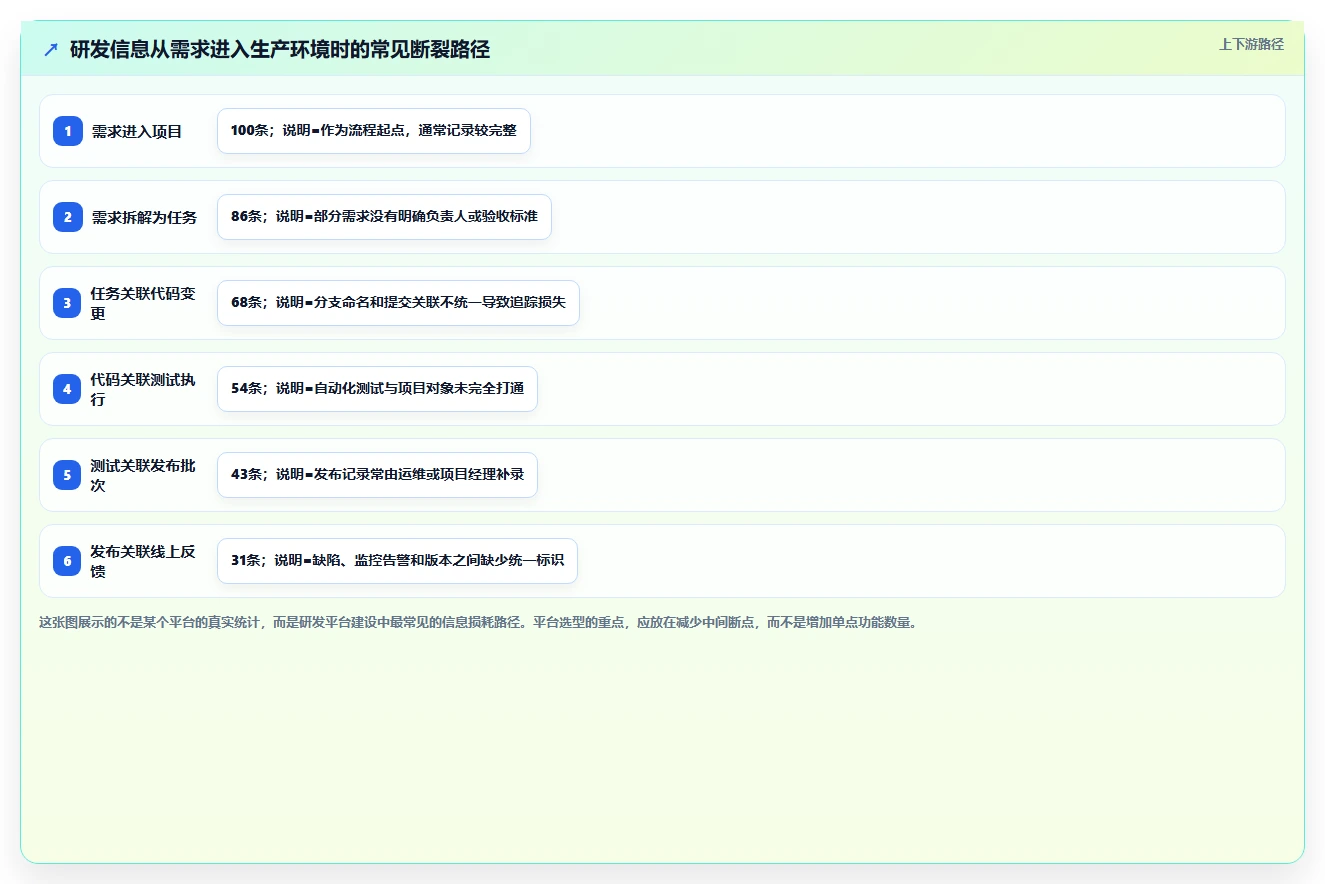Click the 代码关联测试执行 step label
Screen dimensions: 1325x884
click(x=143, y=389)
